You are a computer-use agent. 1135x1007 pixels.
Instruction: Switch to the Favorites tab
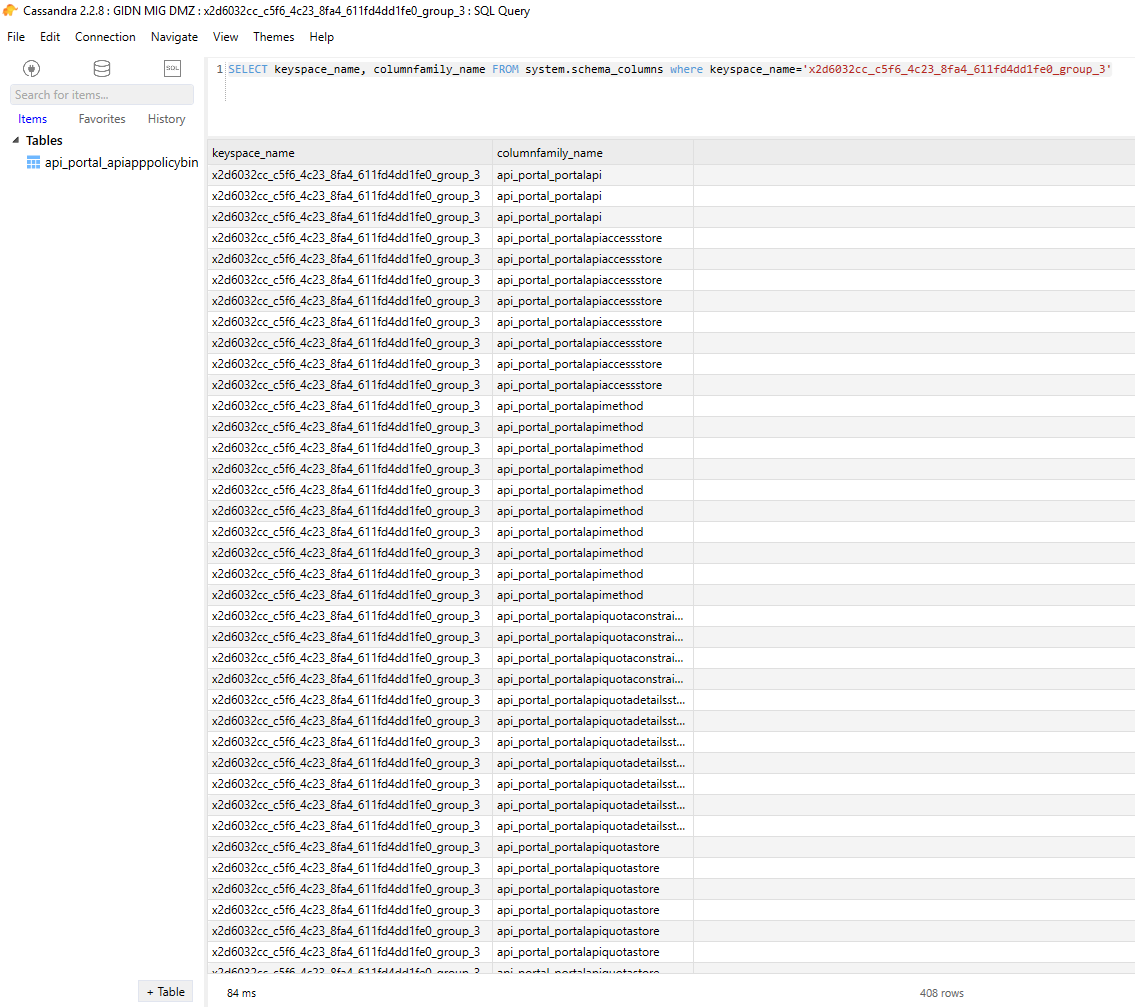pyautogui.click(x=102, y=119)
